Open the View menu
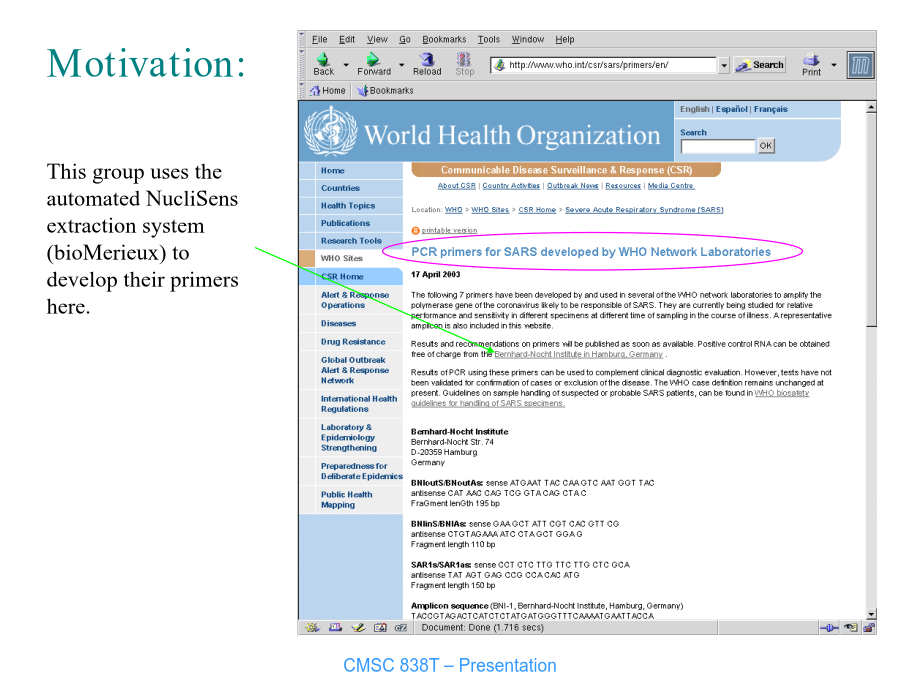This screenshot has height=675, width=900. (377, 40)
